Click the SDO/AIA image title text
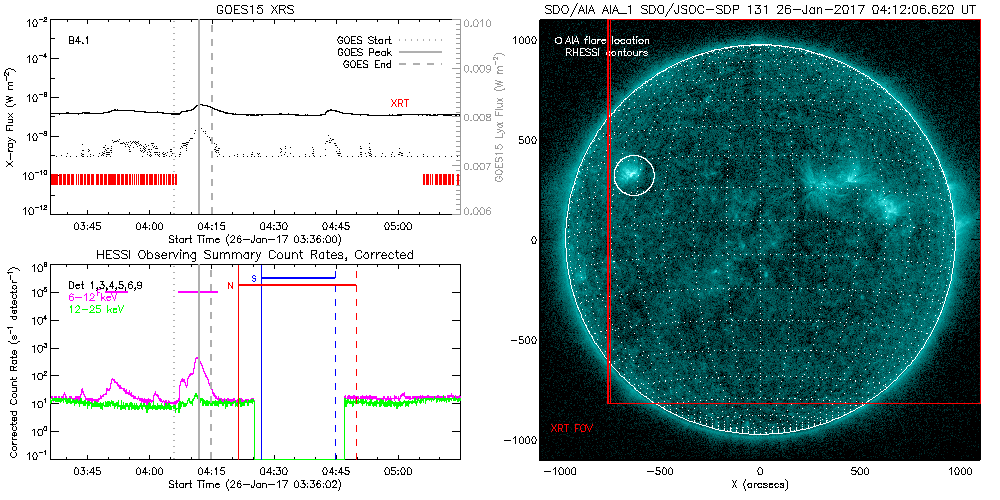1000x500 pixels. coord(760,7)
